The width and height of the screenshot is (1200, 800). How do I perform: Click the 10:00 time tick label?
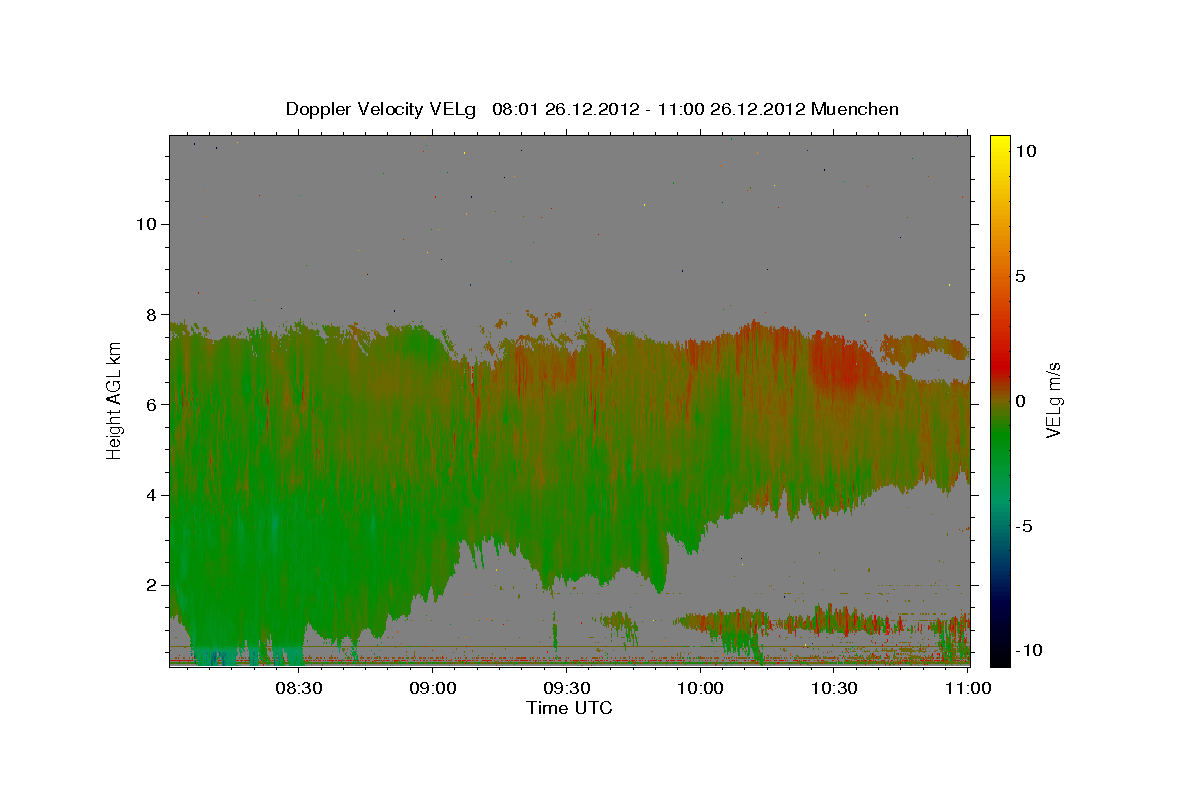(700, 688)
